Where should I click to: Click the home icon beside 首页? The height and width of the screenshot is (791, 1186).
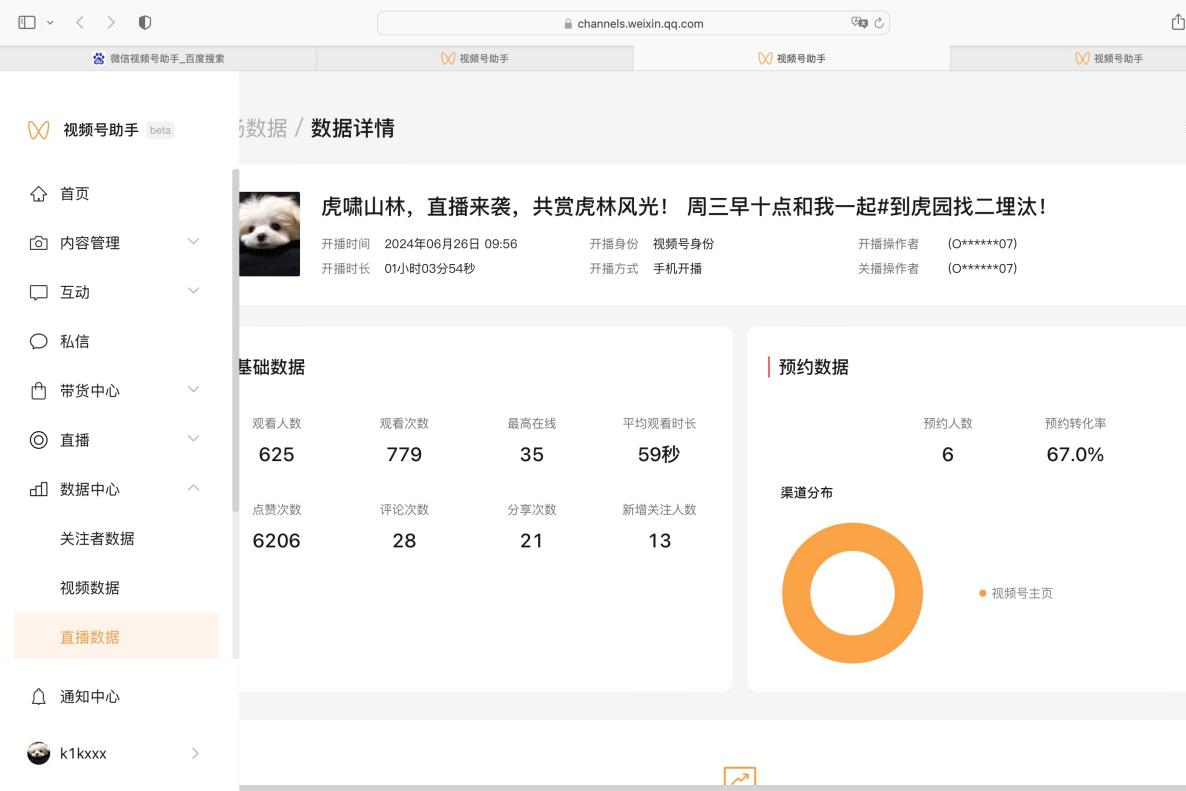[38, 194]
